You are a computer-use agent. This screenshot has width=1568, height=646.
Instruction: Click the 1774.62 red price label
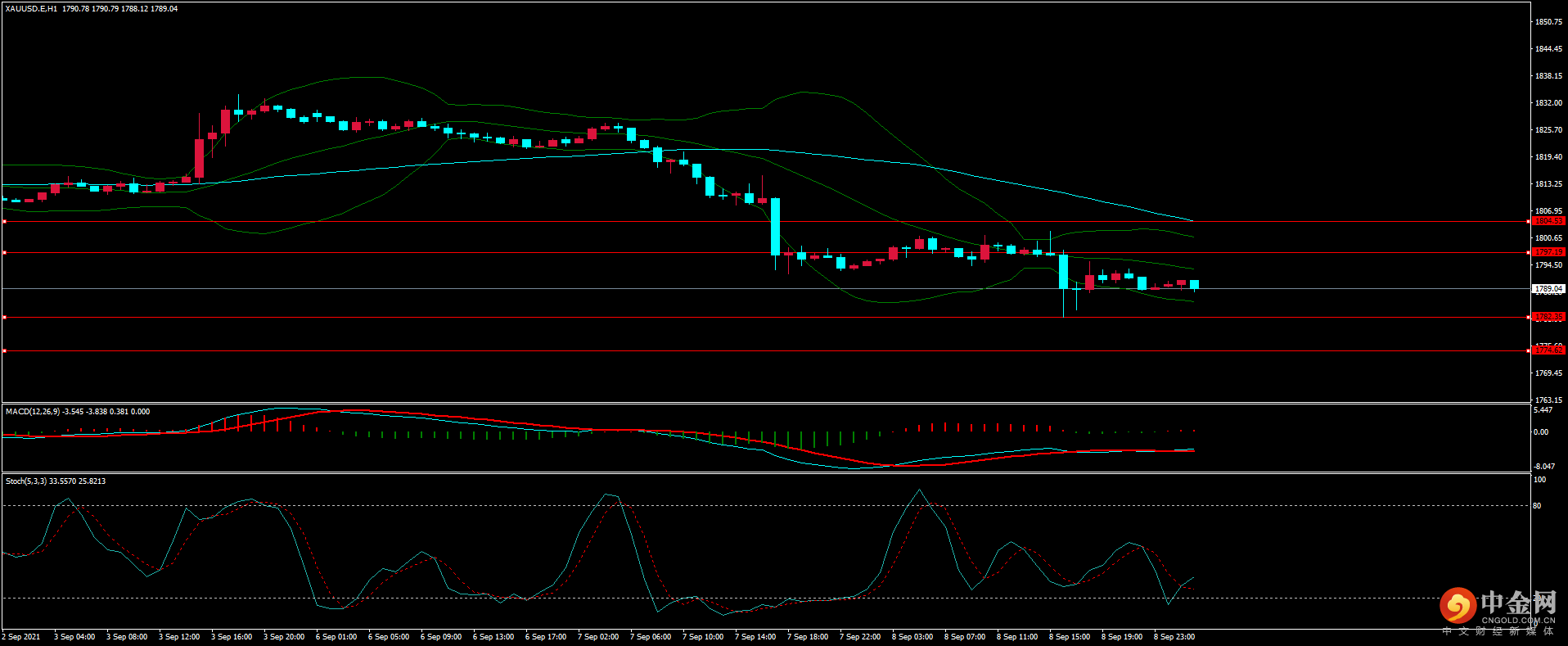coord(1548,350)
